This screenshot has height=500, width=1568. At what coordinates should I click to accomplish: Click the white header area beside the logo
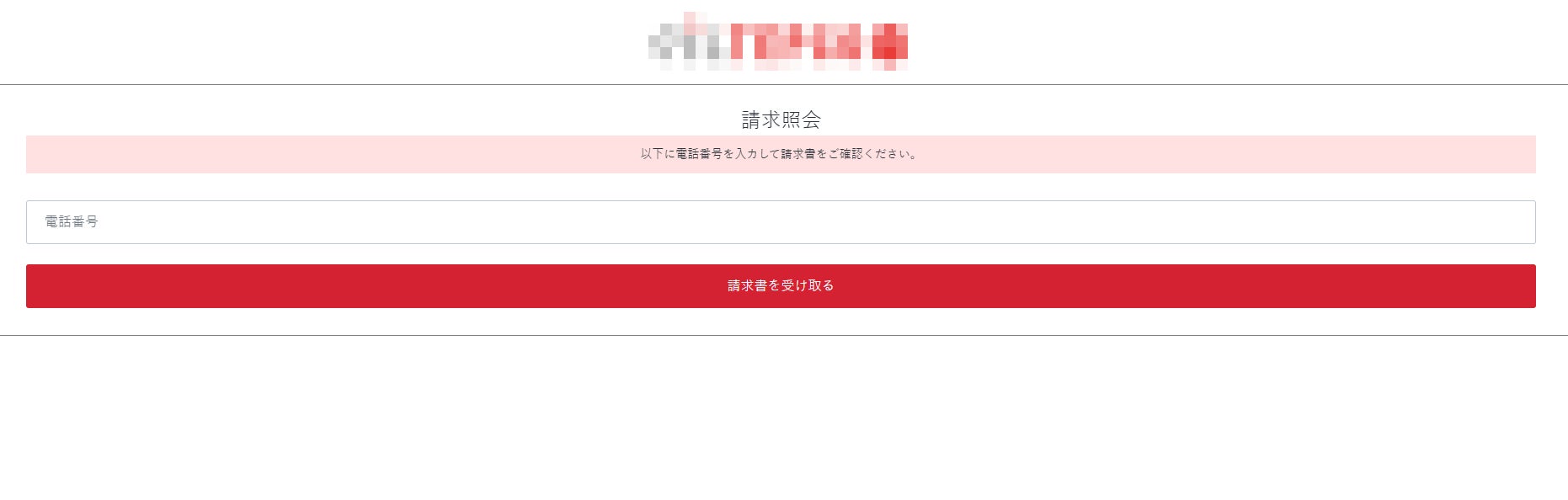[337, 41]
